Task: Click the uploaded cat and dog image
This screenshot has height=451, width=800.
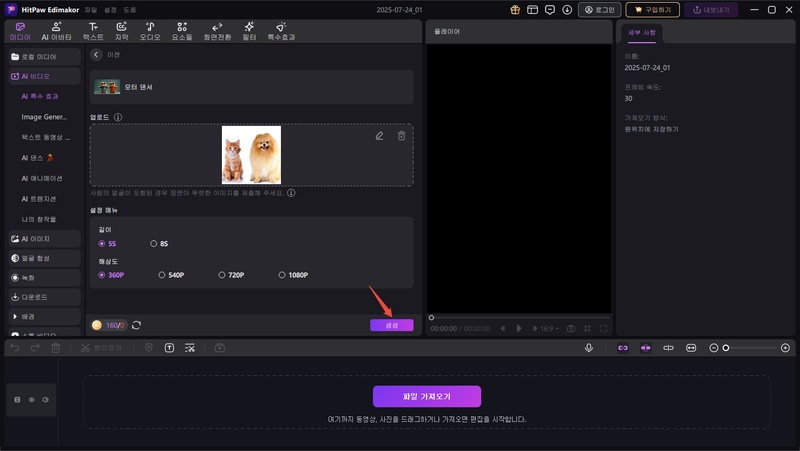Action: point(251,155)
